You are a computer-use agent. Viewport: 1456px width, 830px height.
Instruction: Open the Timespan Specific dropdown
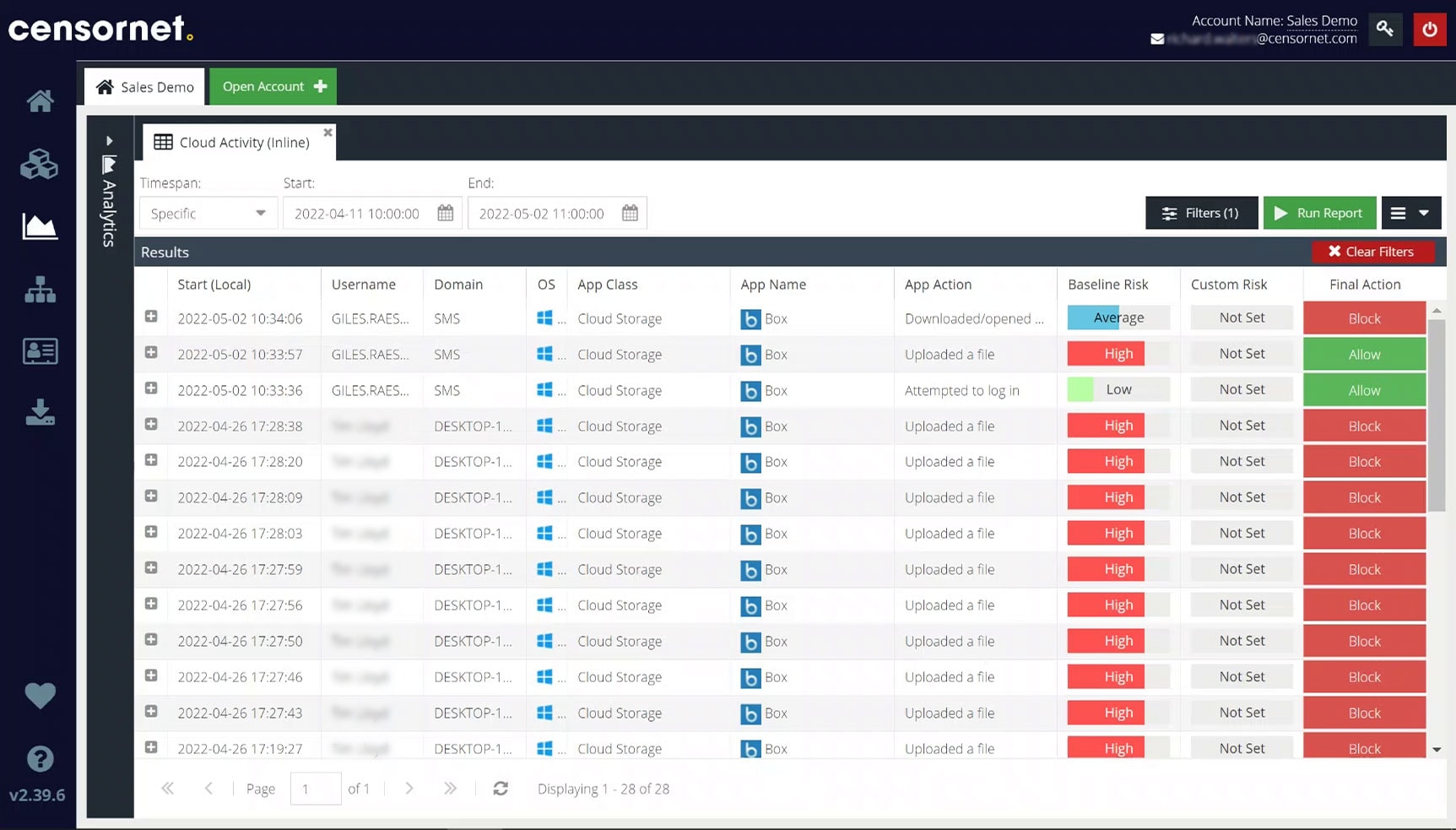[x=208, y=214]
